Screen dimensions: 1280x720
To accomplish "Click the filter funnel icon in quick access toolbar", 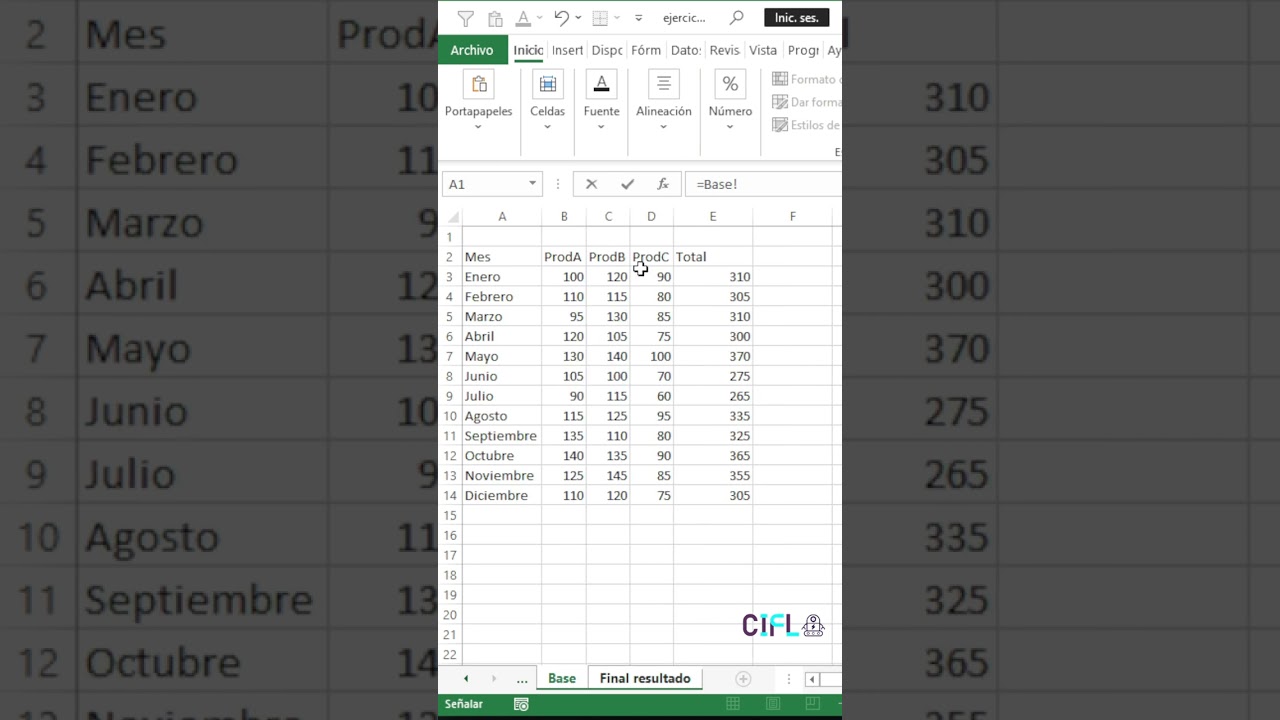I will tap(466, 18).
